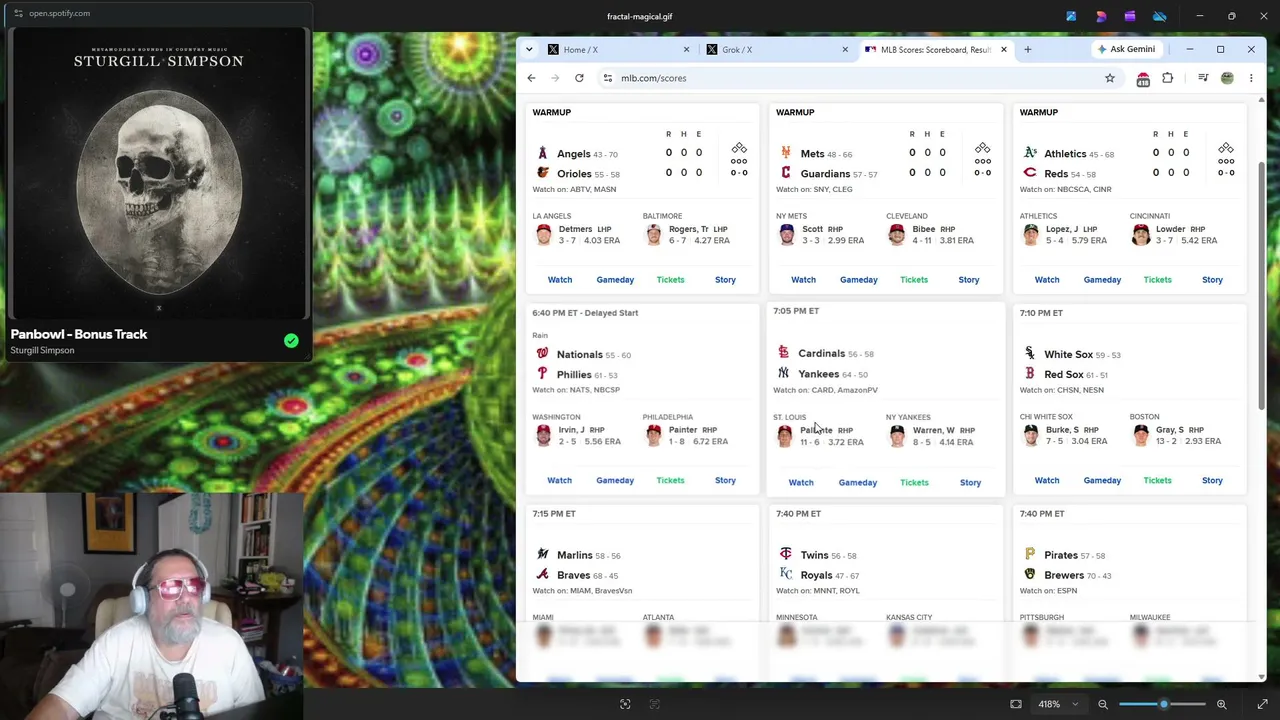Bookmark this page with the star icon
Viewport: 1280px width, 720px height.
1110,78
